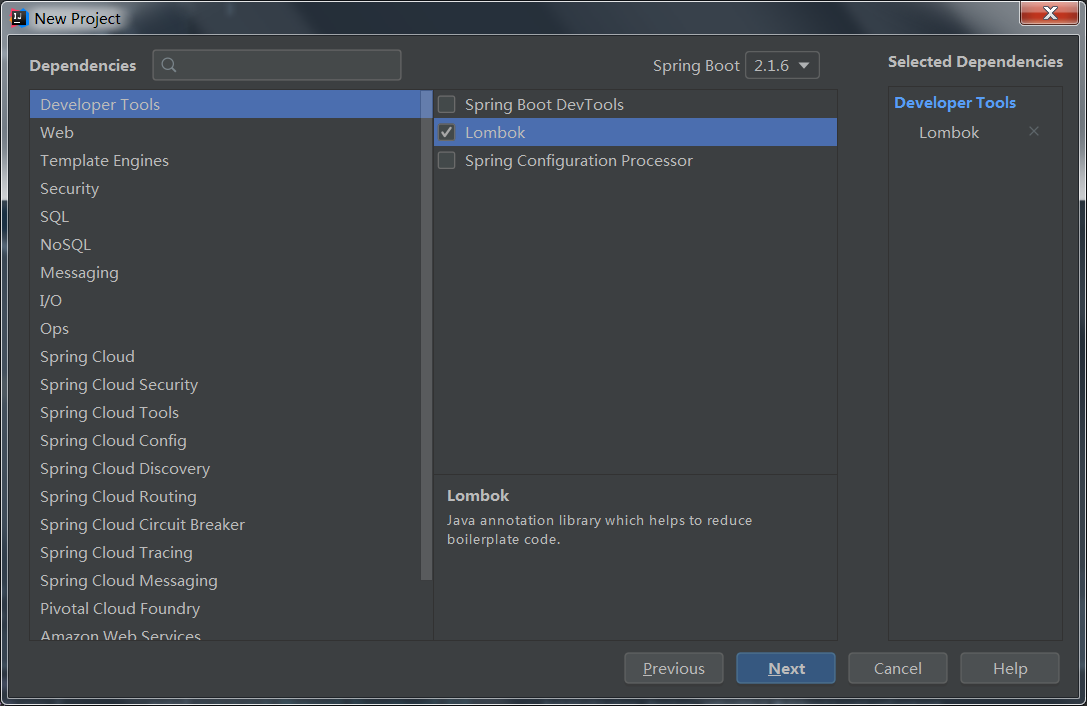The height and width of the screenshot is (706, 1087).
Task: Select the Spring Cloud Tools category
Action: click(x=226, y=413)
